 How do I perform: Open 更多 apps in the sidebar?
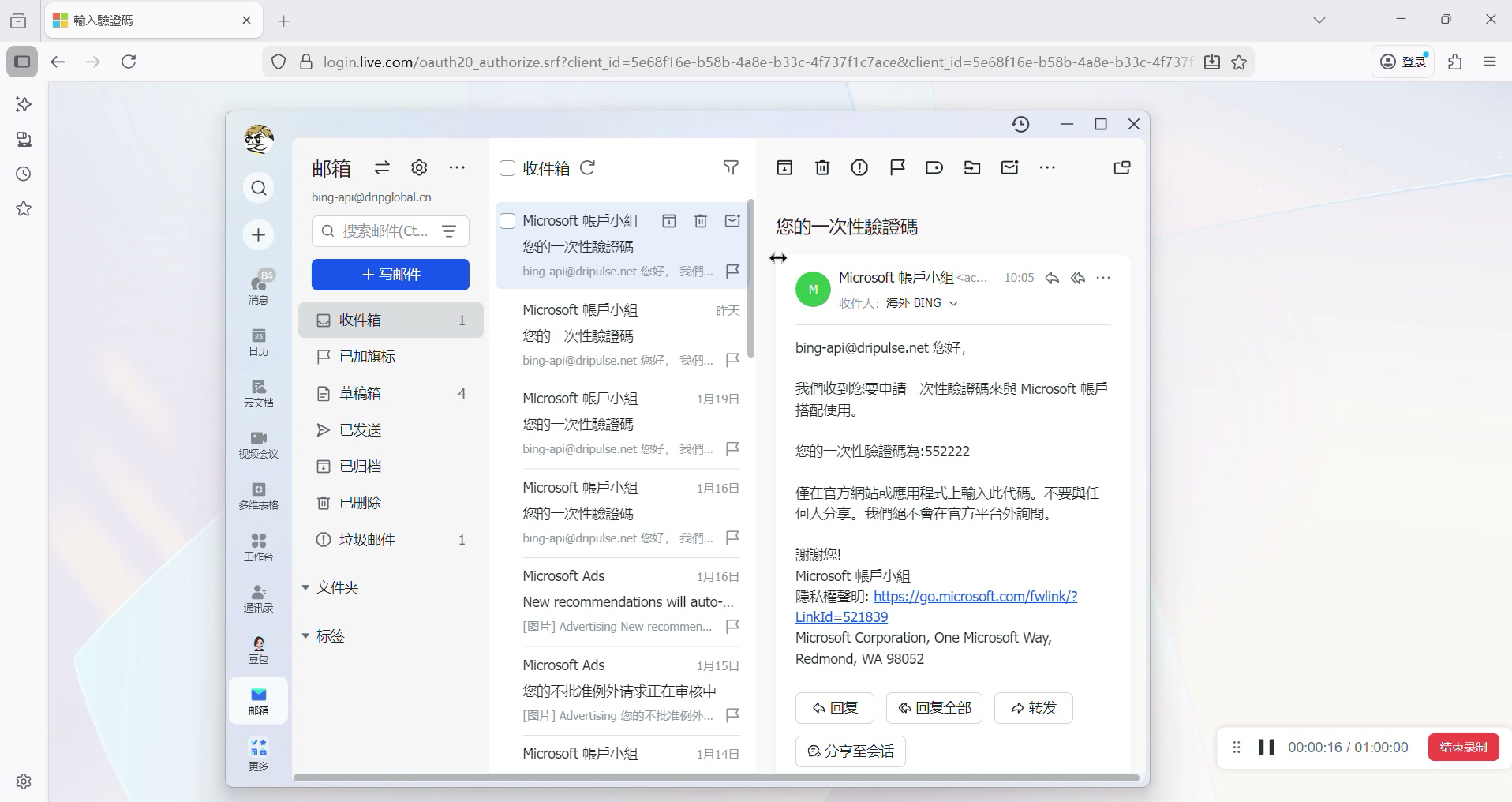(x=259, y=755)
